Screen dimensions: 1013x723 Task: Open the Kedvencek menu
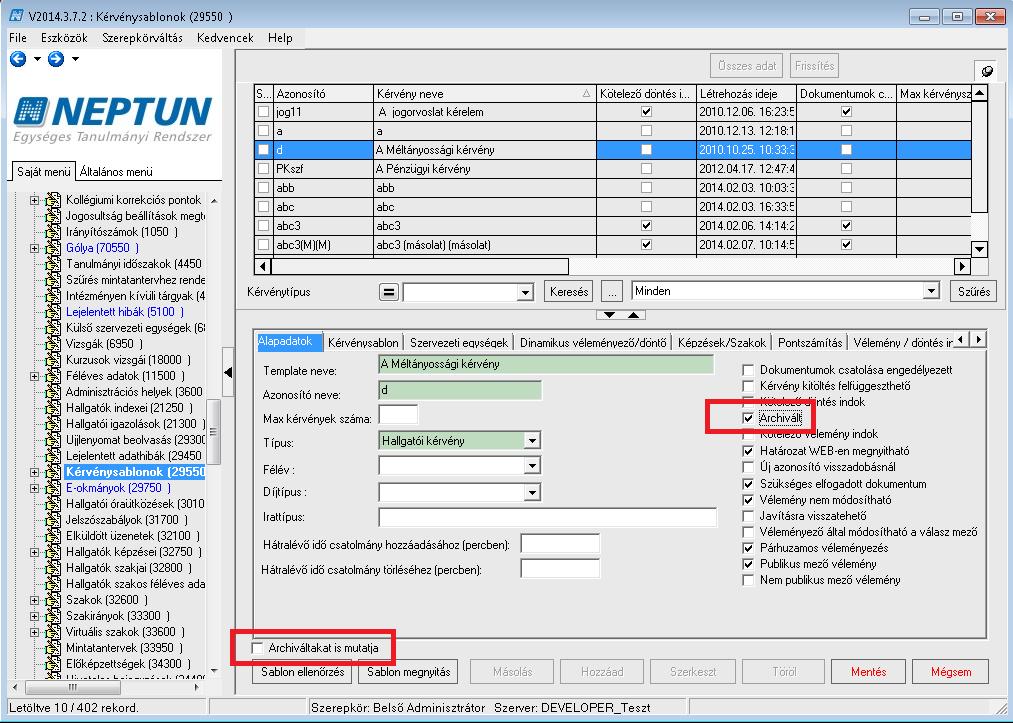click(x=225, y=38)
